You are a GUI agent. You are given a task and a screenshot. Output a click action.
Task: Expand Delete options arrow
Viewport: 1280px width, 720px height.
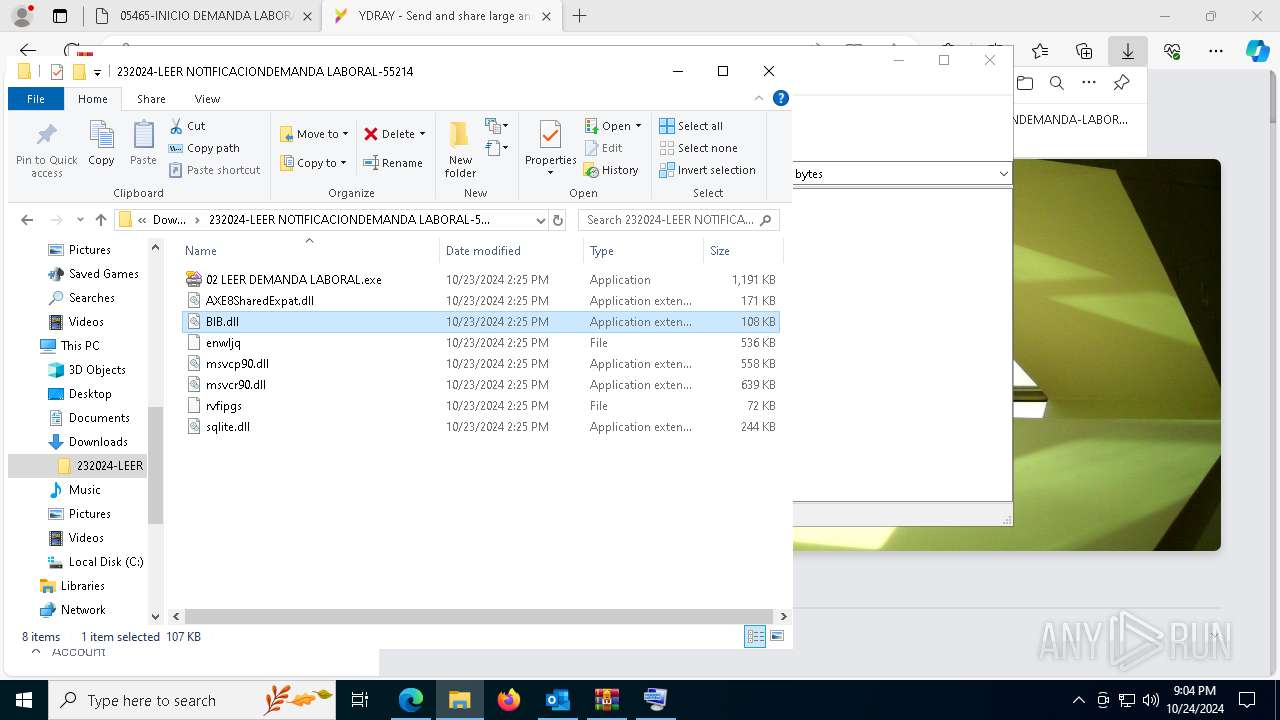[x=422, y=134]
